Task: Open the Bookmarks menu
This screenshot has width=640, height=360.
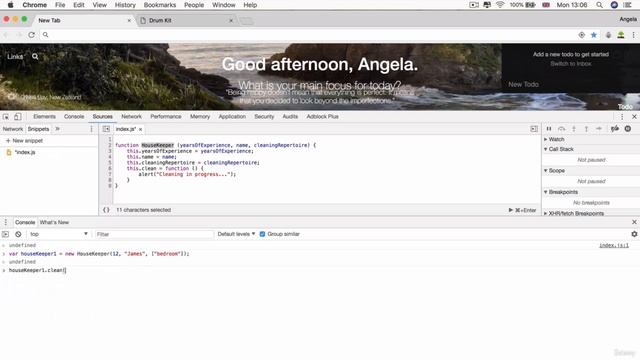Action: tap(160, 5)
